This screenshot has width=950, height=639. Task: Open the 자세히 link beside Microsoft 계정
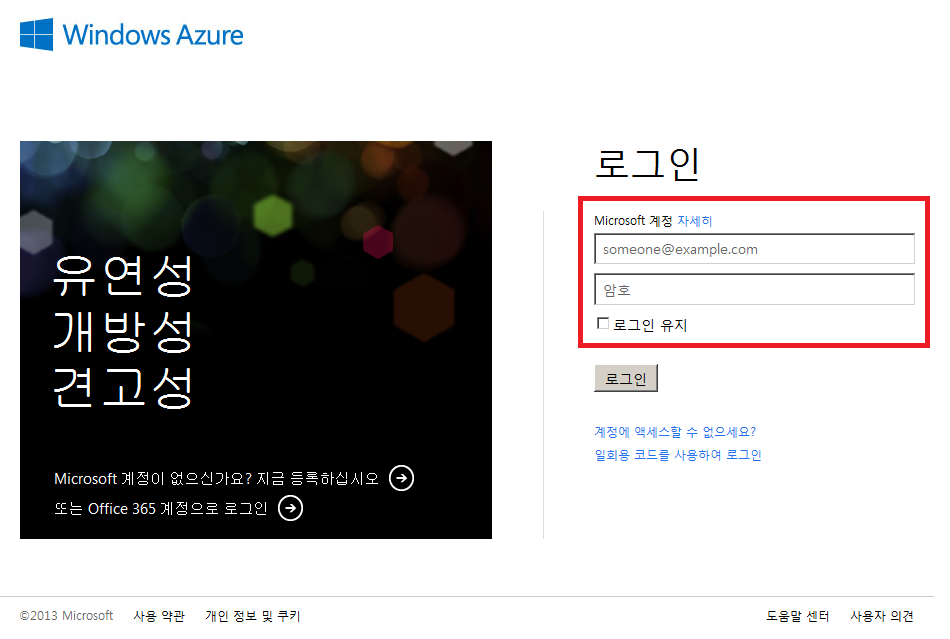coord(695,220)
